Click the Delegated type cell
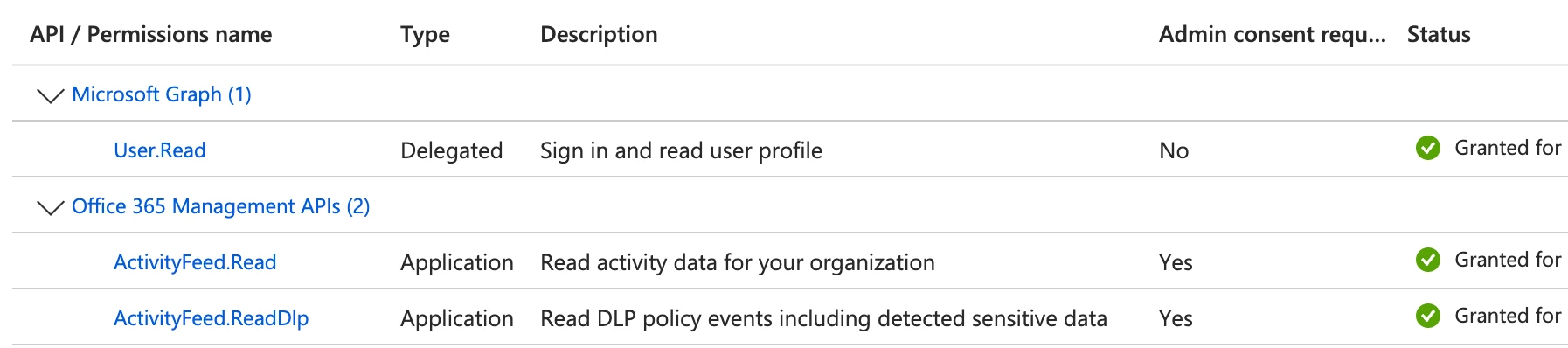Screen dimensions: 1568x348 (x=452, y=150)
